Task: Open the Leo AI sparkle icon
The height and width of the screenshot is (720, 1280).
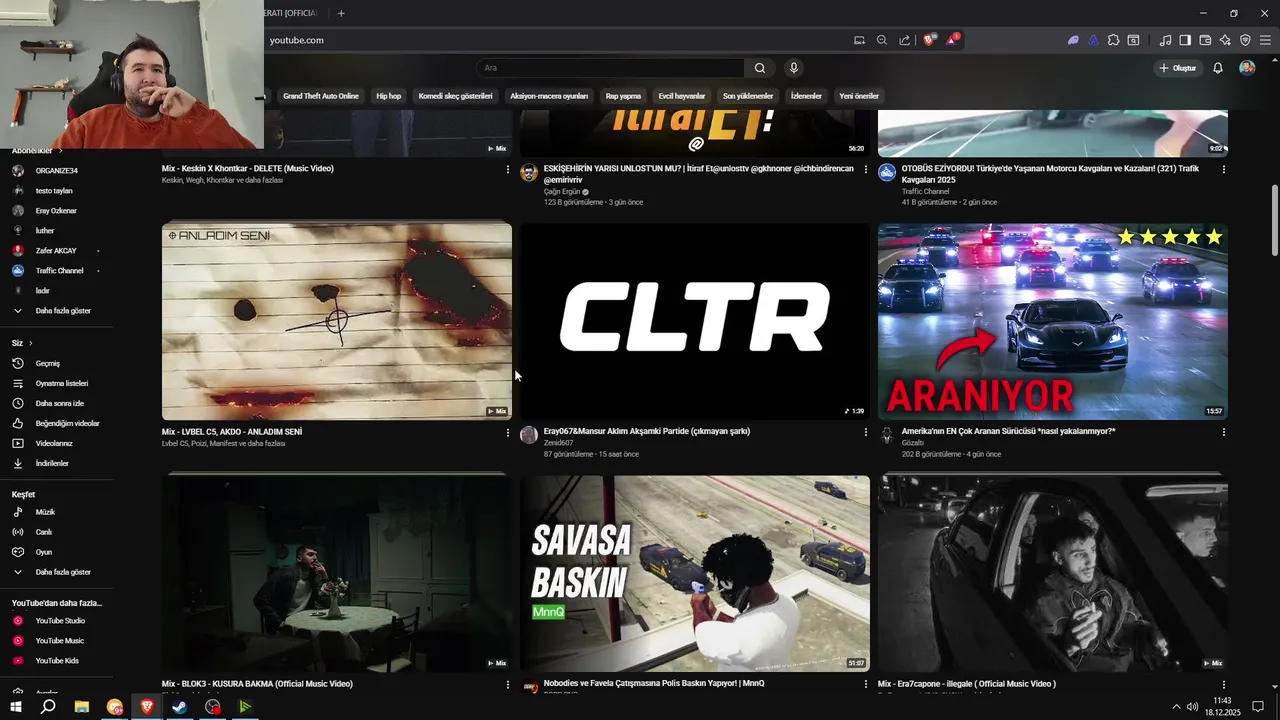Action: [1225, 40]
